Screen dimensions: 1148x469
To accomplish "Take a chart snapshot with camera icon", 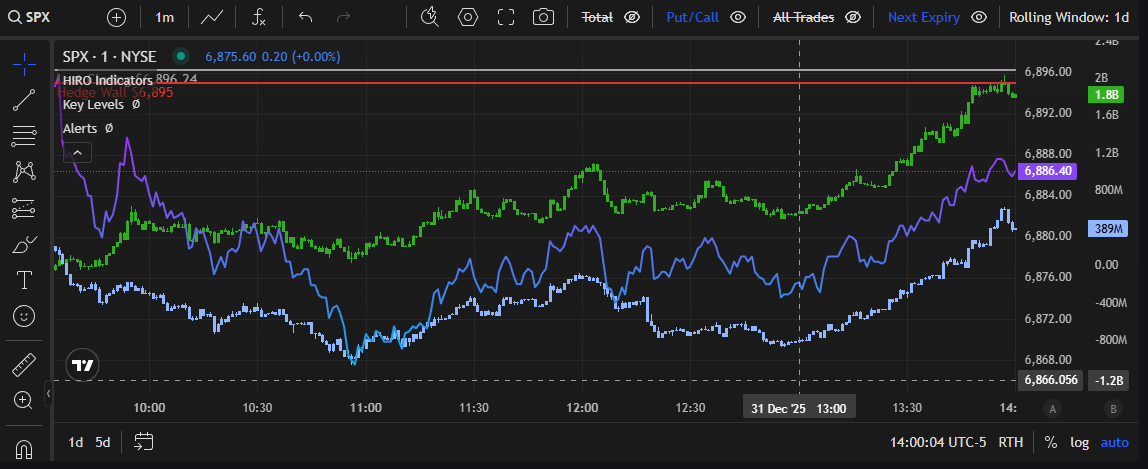I will (x=543, y=17).
